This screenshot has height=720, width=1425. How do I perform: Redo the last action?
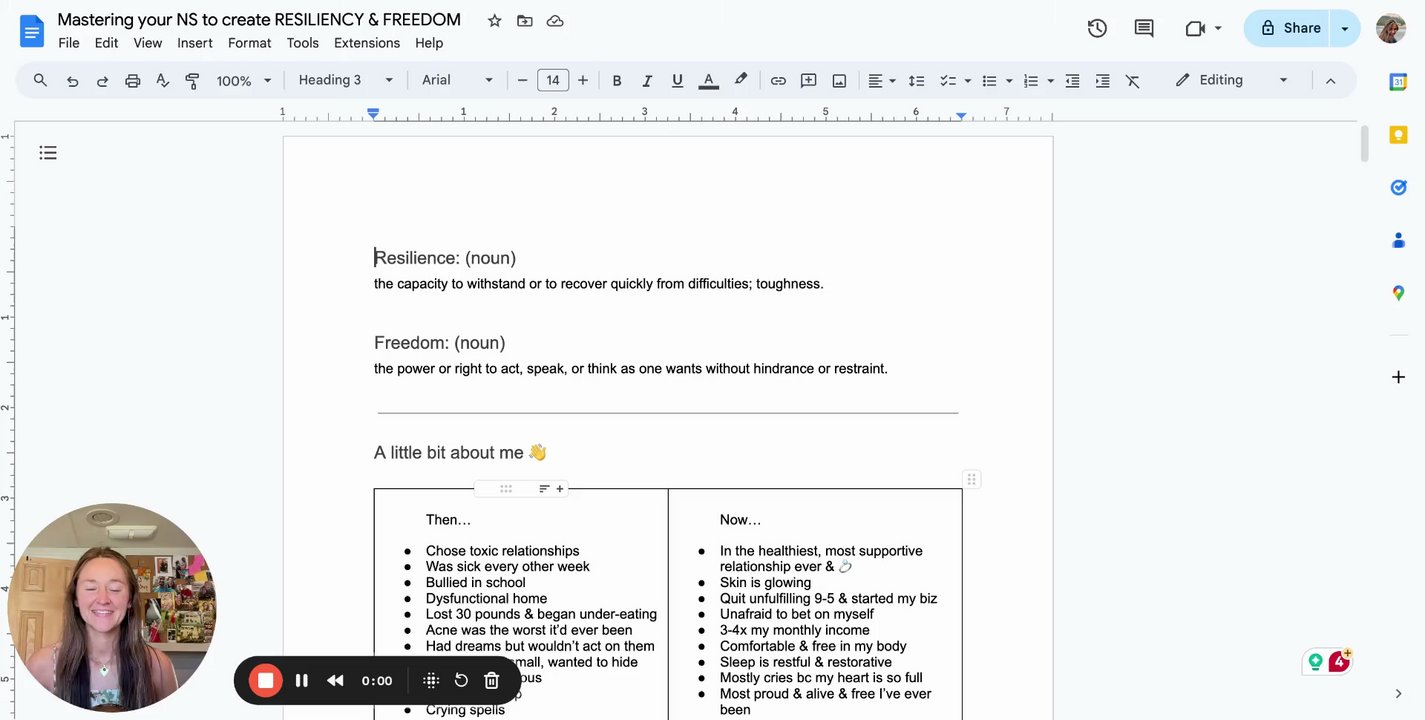[102, 80]
